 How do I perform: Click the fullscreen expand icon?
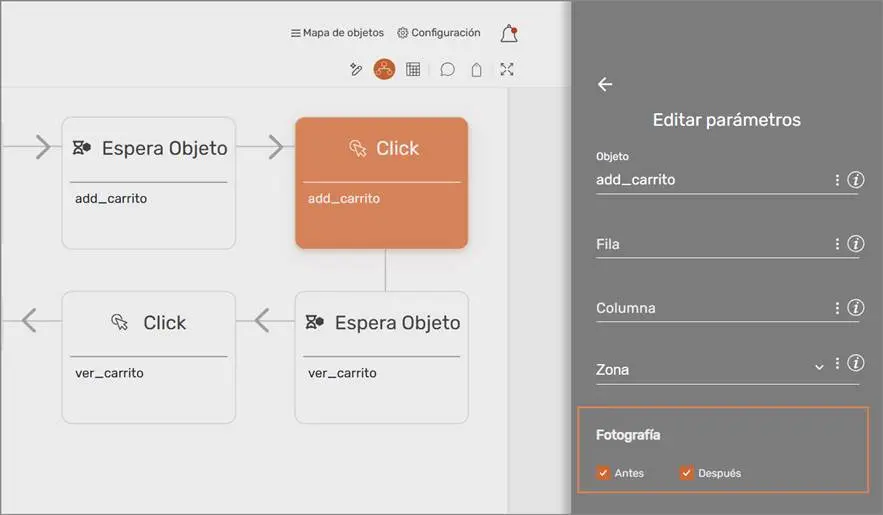coord(507,69)
